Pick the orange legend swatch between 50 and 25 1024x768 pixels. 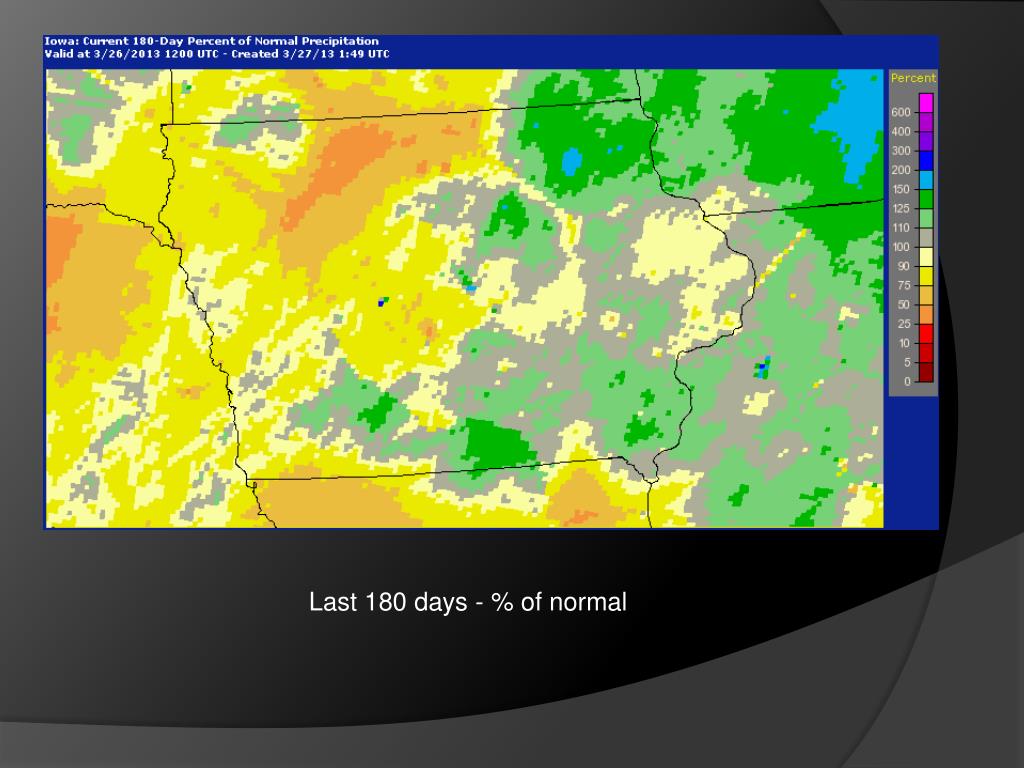click(926, 314)
